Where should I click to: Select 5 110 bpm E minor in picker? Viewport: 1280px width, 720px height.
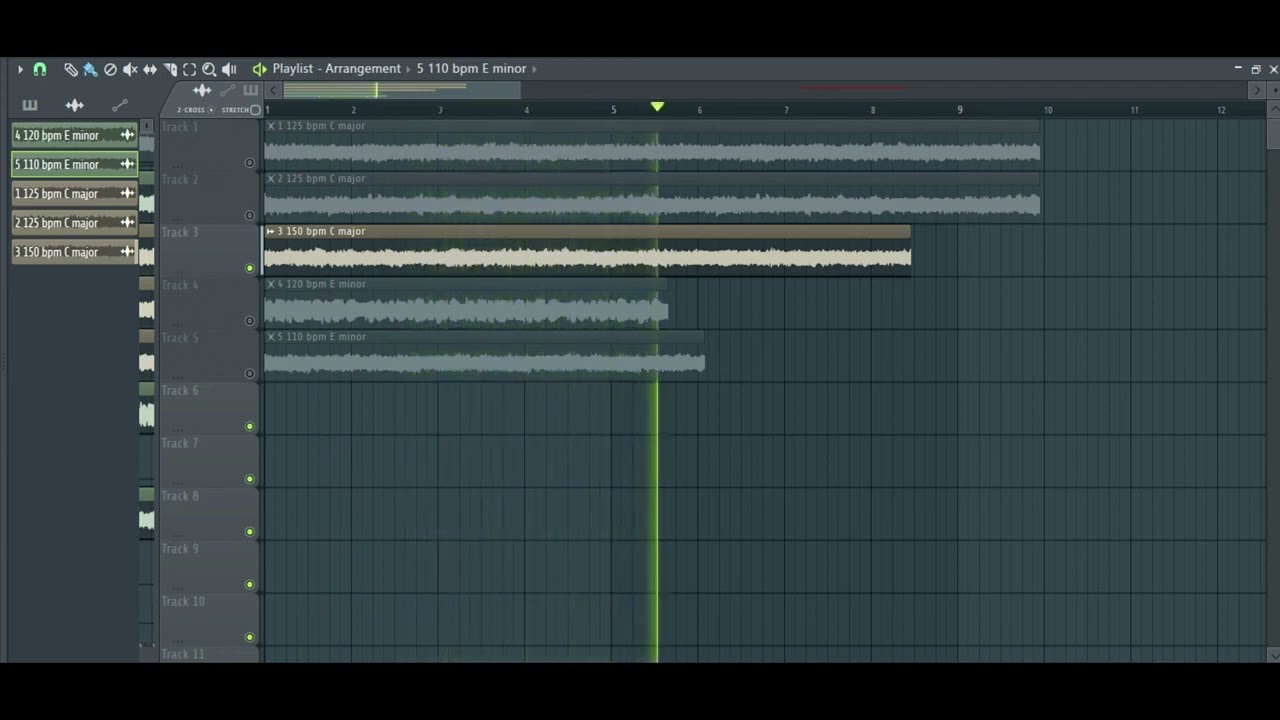[74, 164]
